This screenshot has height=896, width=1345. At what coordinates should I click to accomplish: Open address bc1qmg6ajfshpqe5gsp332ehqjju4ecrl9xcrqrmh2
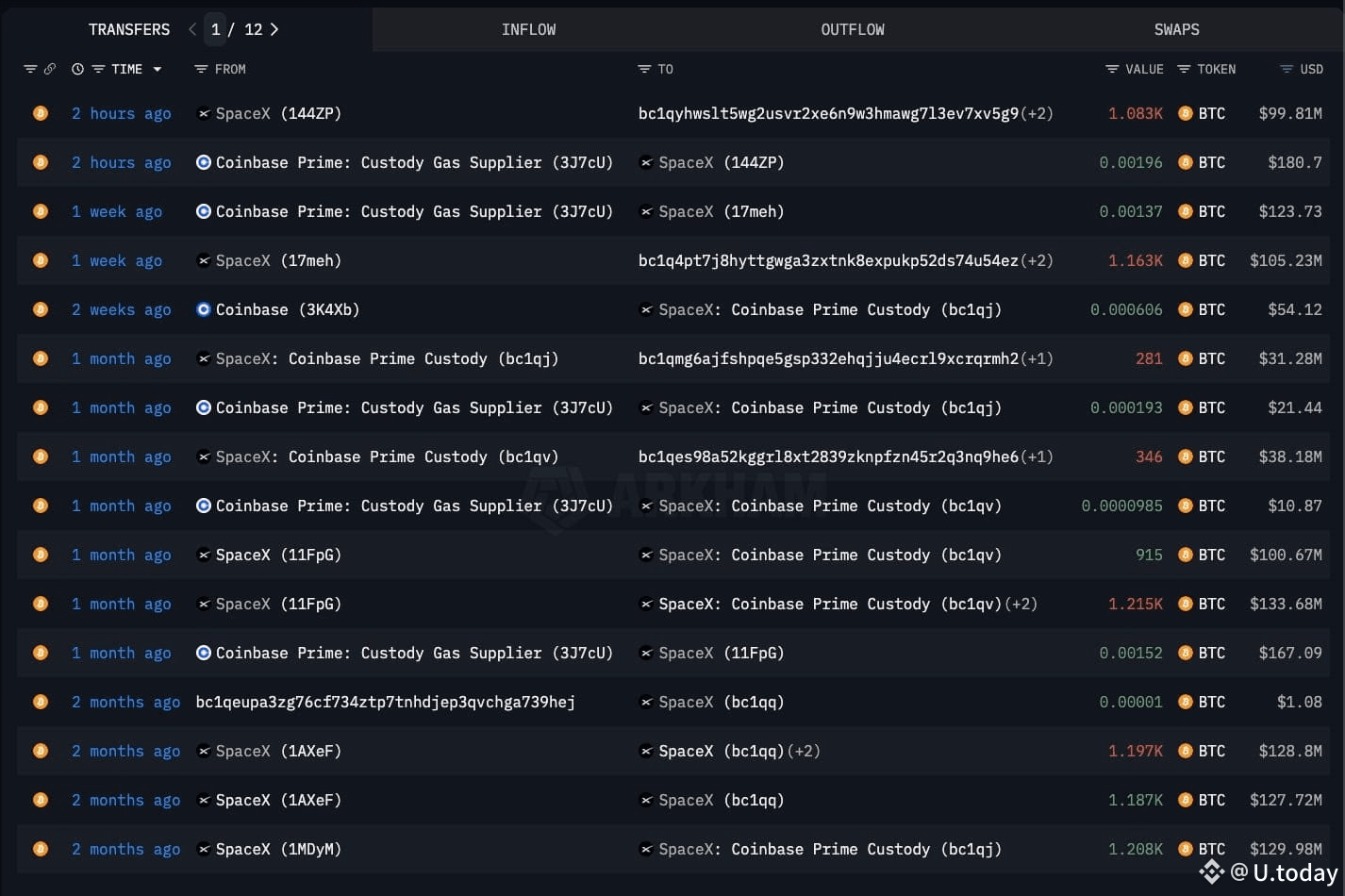(828, 358)
